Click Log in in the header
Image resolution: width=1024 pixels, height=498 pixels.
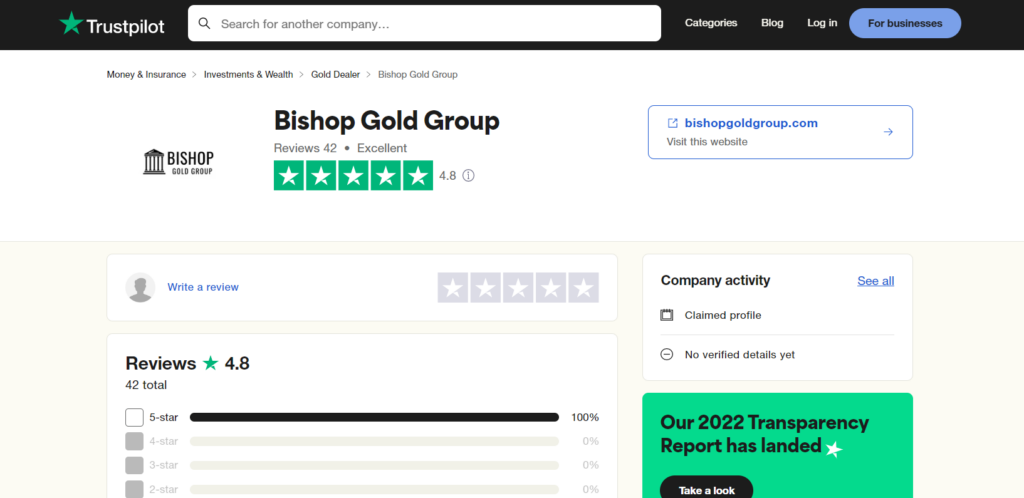coord(822,23)
